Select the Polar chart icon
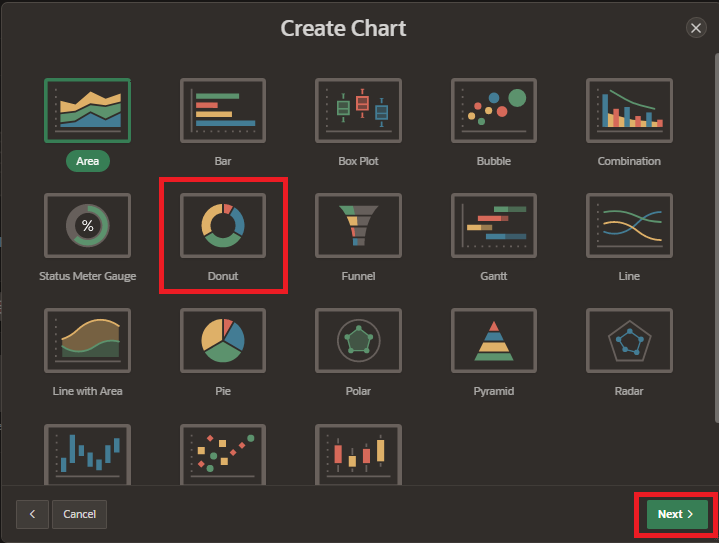The height and width of the screenshot is (543, 719). [x=358, y=341]
